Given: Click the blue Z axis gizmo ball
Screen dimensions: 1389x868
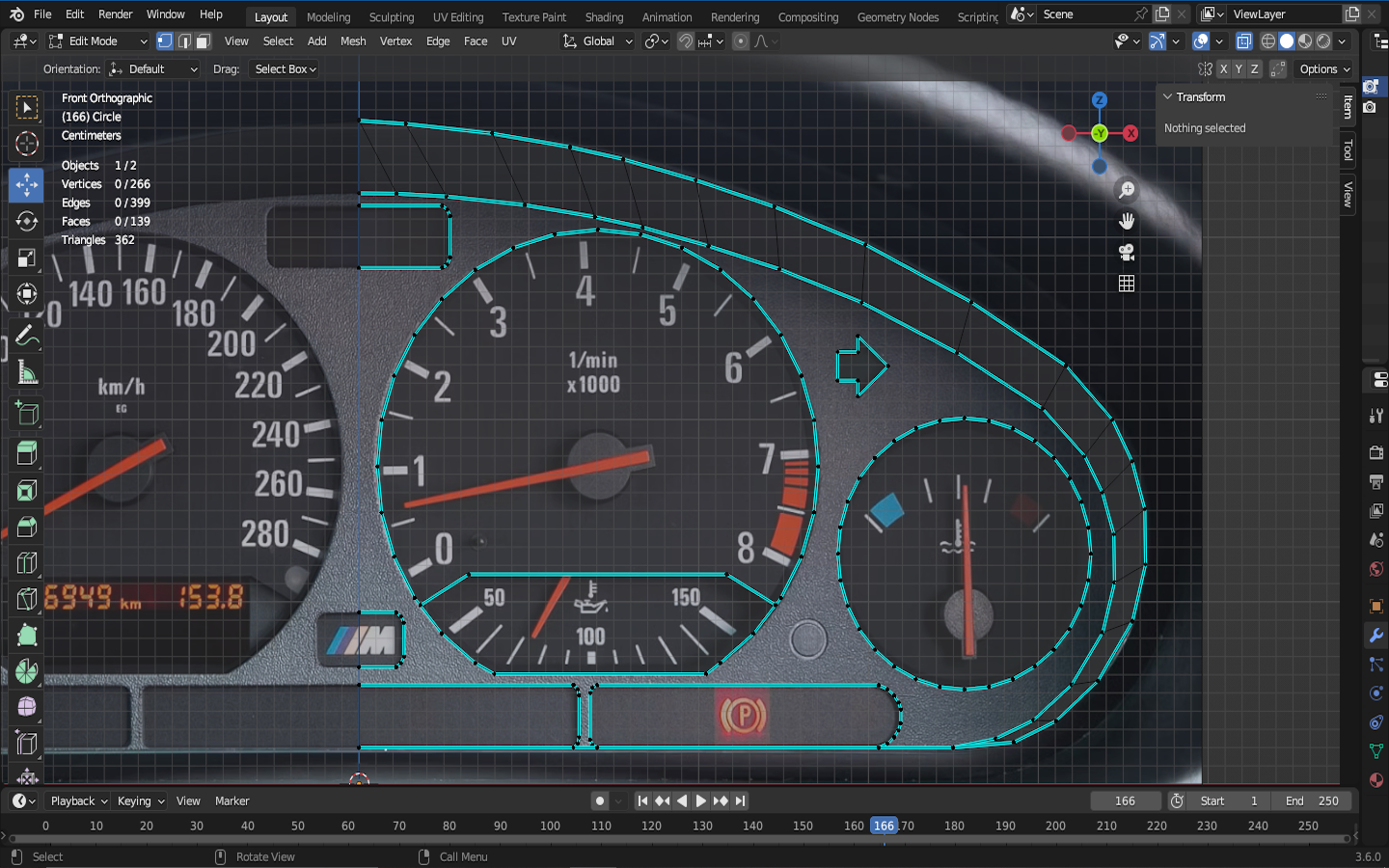Looking at the screenshot, I should point(1099,100).
